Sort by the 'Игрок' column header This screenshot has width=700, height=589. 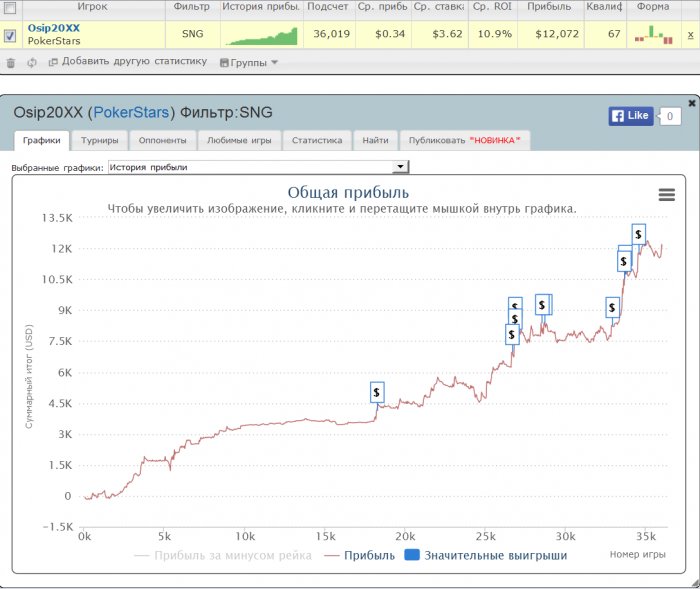[x=92, y=7]
